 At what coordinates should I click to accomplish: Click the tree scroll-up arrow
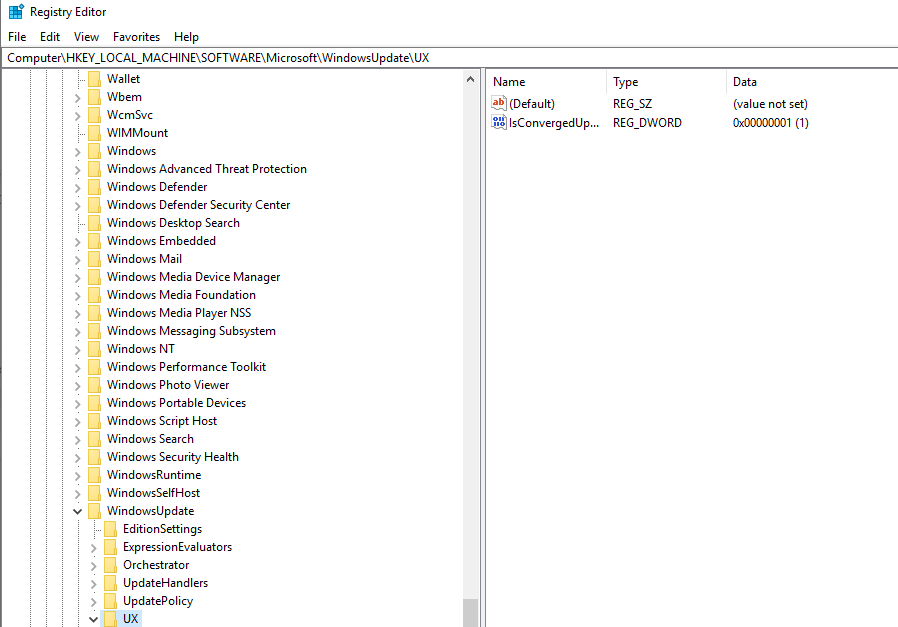point(471,79)
